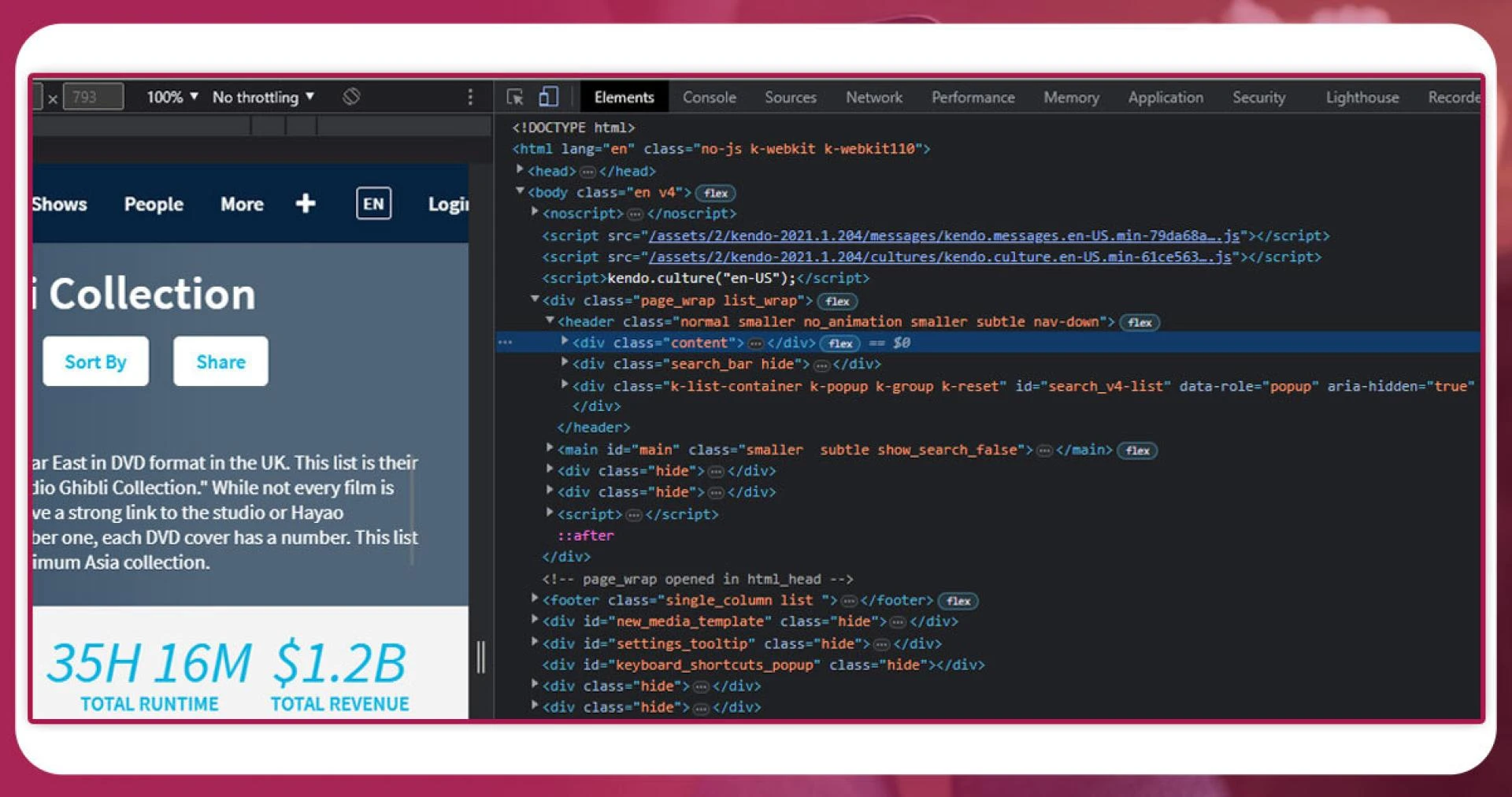Click the three-dot gutter on selected row
Image resolution: width=1512 pixels, height=797 pixels.
pos(505,343)
